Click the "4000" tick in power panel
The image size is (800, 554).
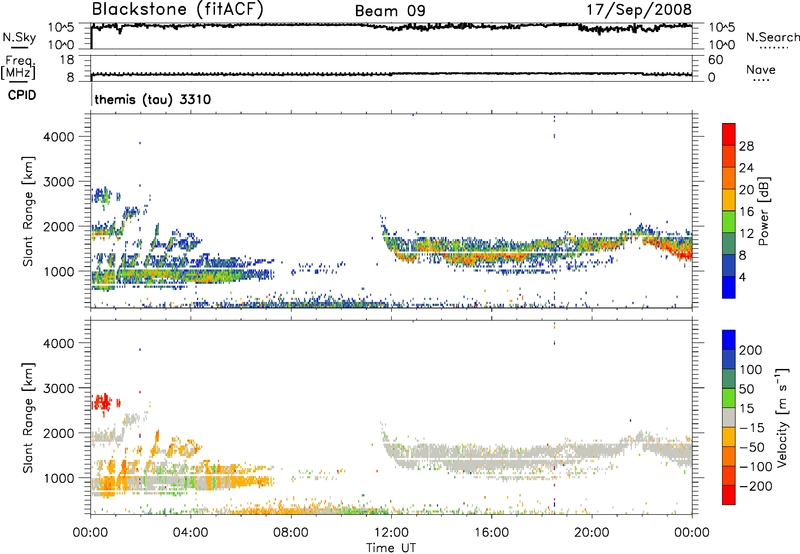click(58, 137)
